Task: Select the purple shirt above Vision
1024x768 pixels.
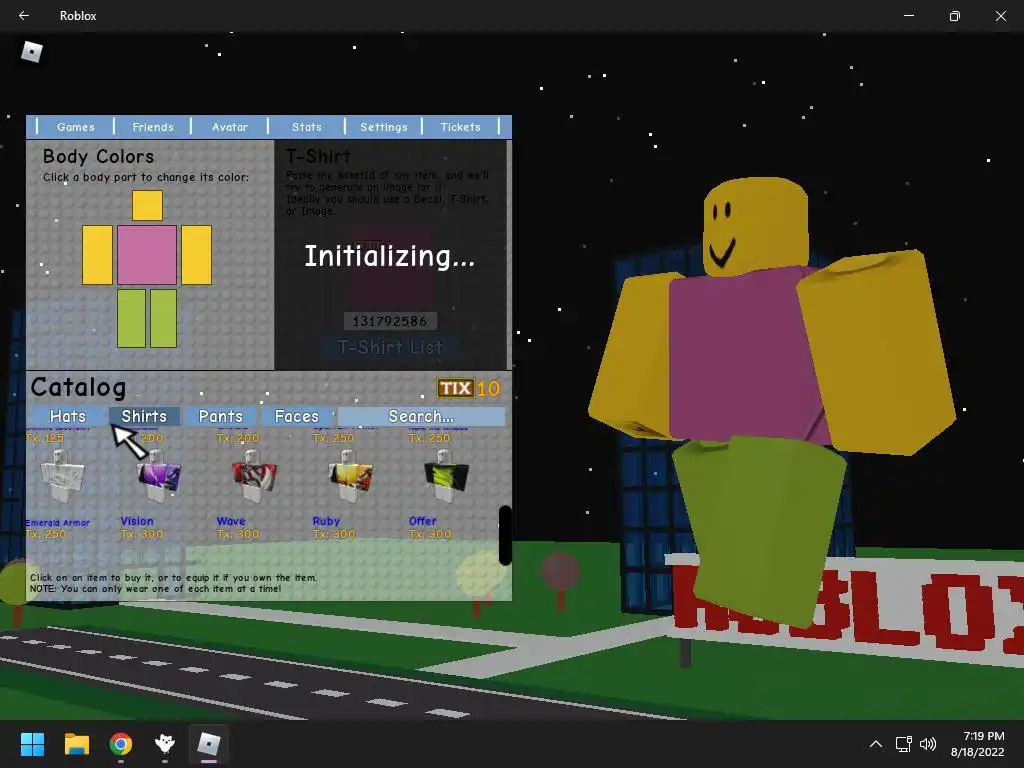Action: pos(158,477)
